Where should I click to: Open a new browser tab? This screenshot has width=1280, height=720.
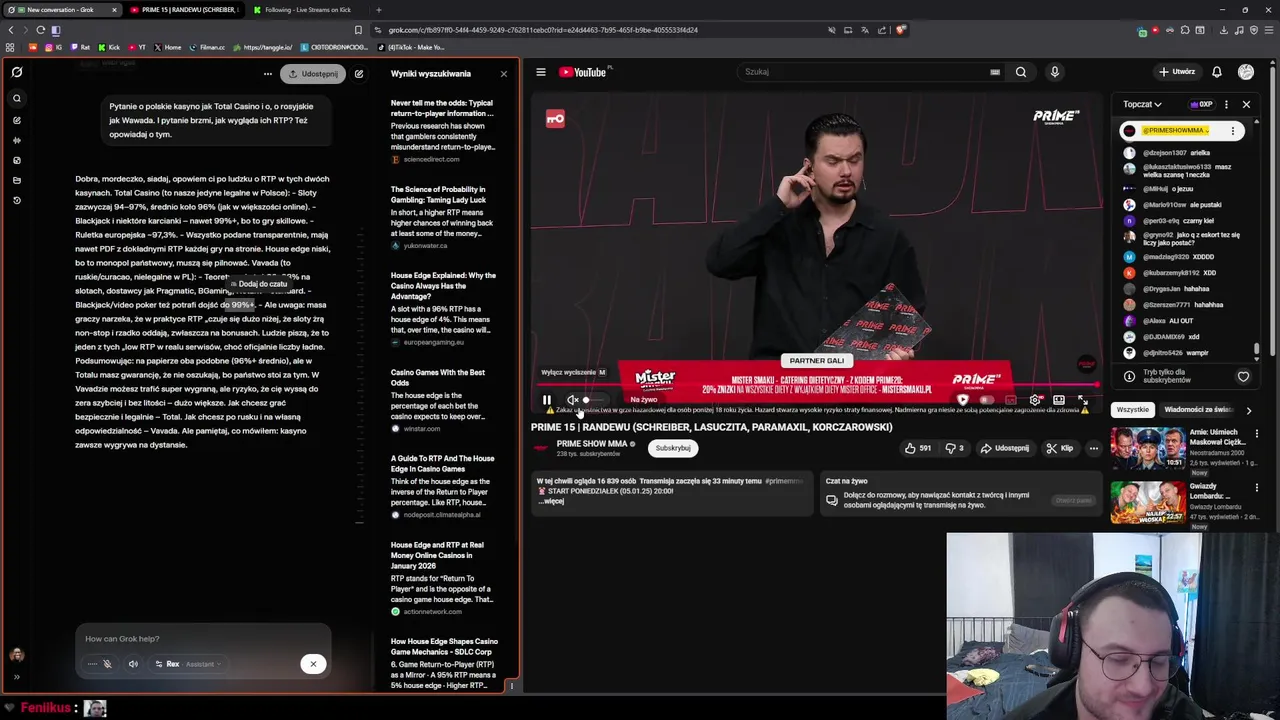coord(378,10)
